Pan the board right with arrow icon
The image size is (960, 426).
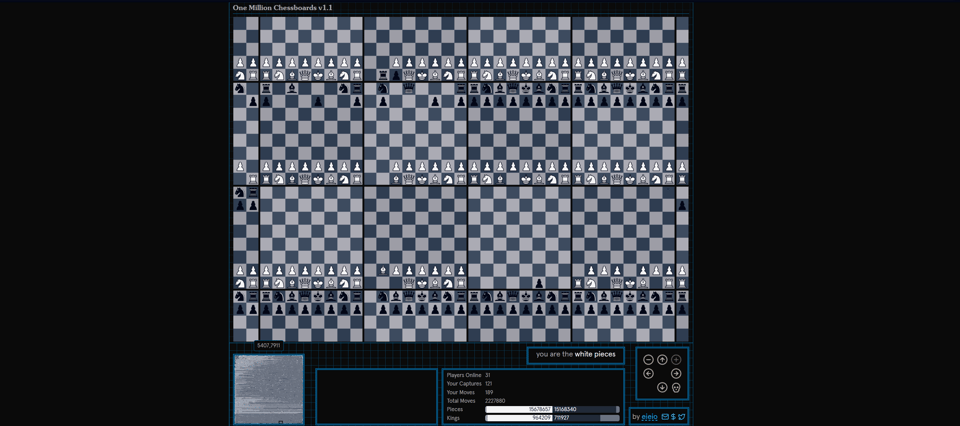pyautogui.click(x=676, y=374)
